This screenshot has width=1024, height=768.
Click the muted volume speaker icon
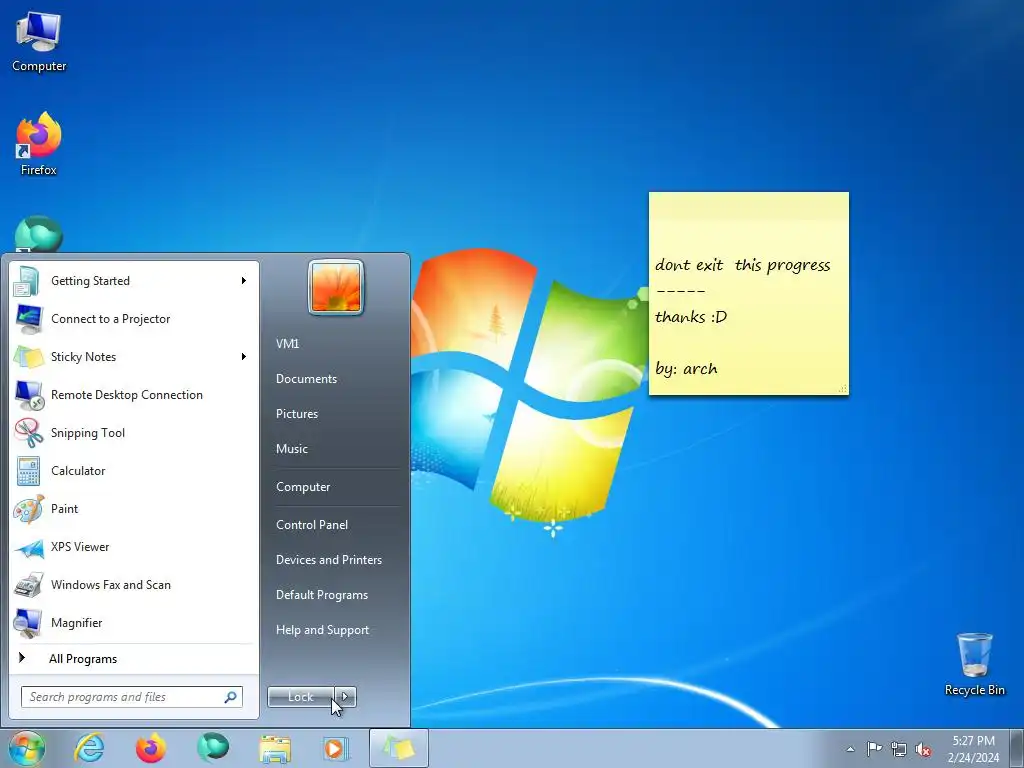(x=923, y=749)
